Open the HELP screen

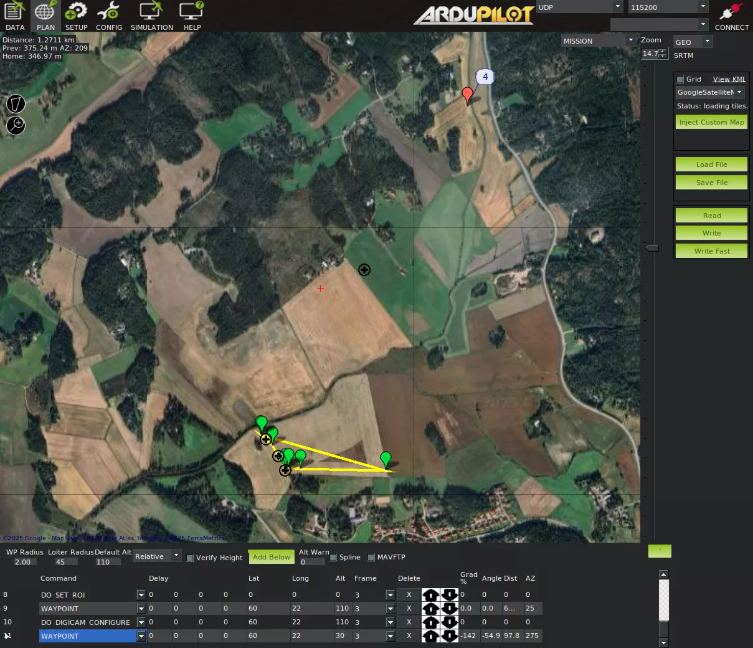coord(192,16)
